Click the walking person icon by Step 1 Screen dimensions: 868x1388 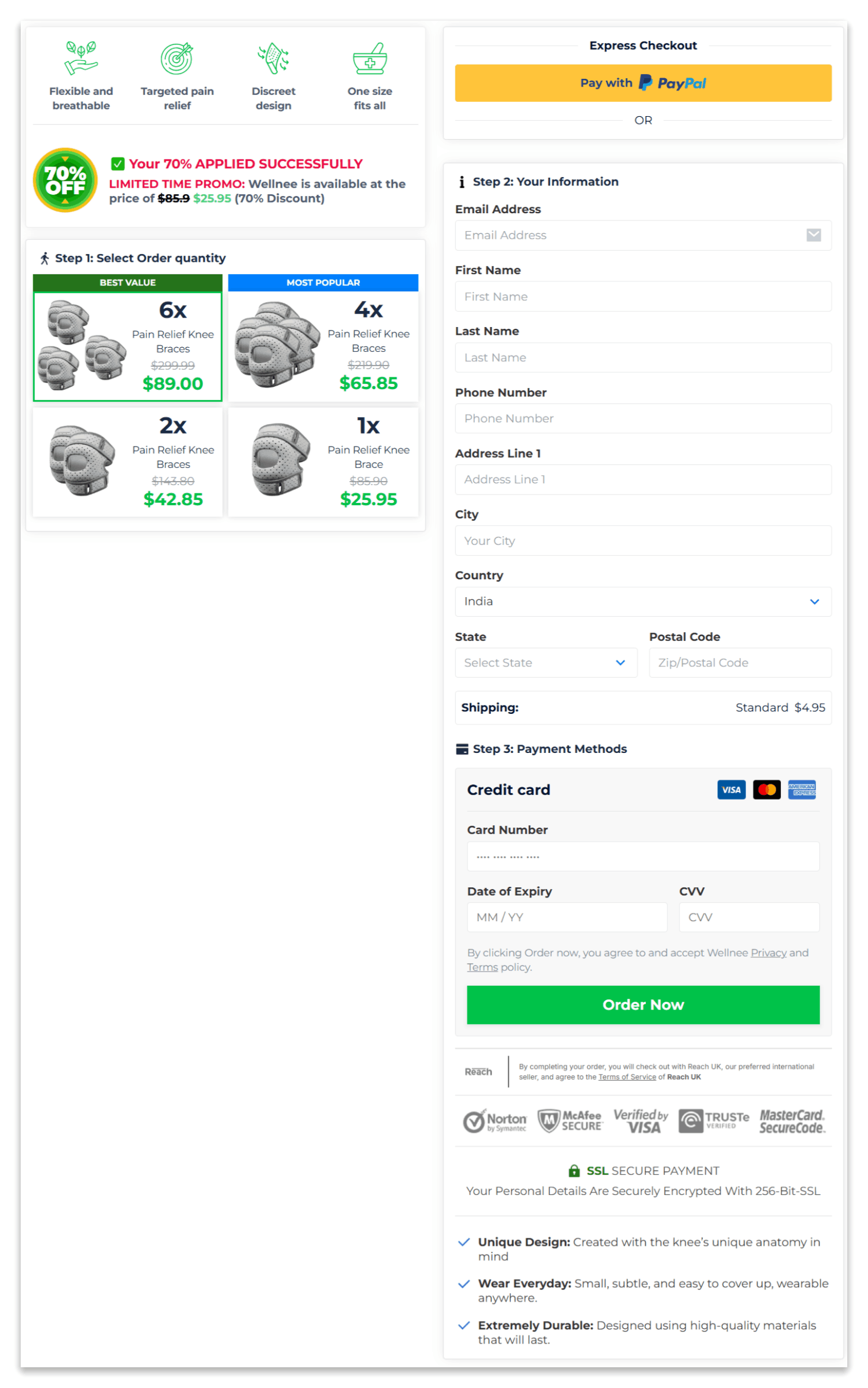[x=44, y=258]
